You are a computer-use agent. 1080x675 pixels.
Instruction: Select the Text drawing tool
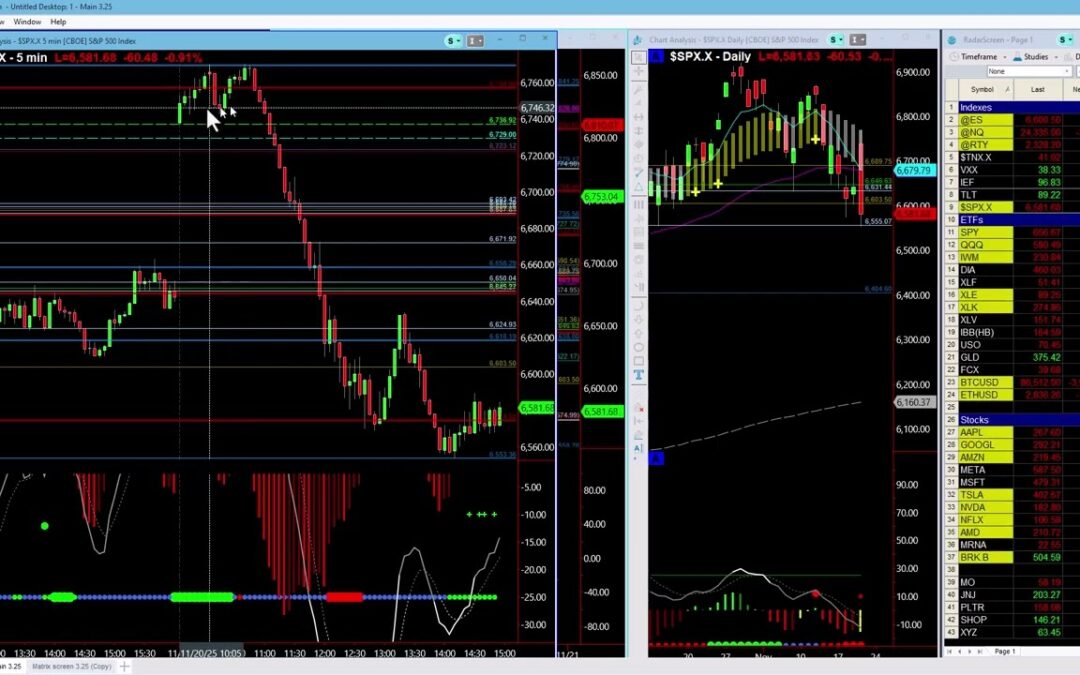[639, 375]
